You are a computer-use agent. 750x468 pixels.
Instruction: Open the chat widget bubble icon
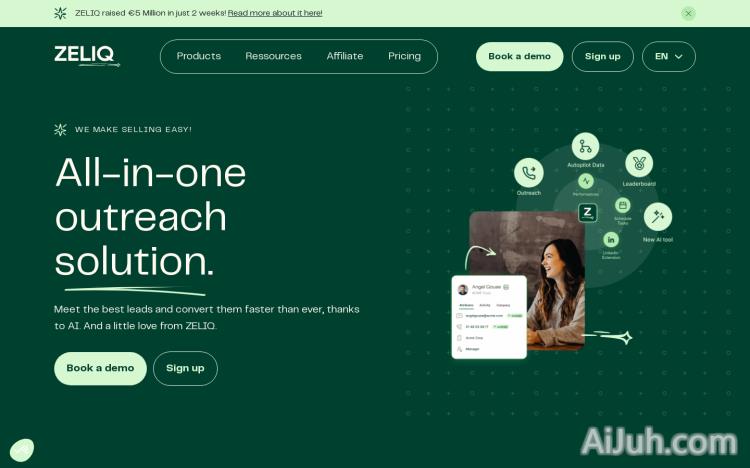click(22, 450)
